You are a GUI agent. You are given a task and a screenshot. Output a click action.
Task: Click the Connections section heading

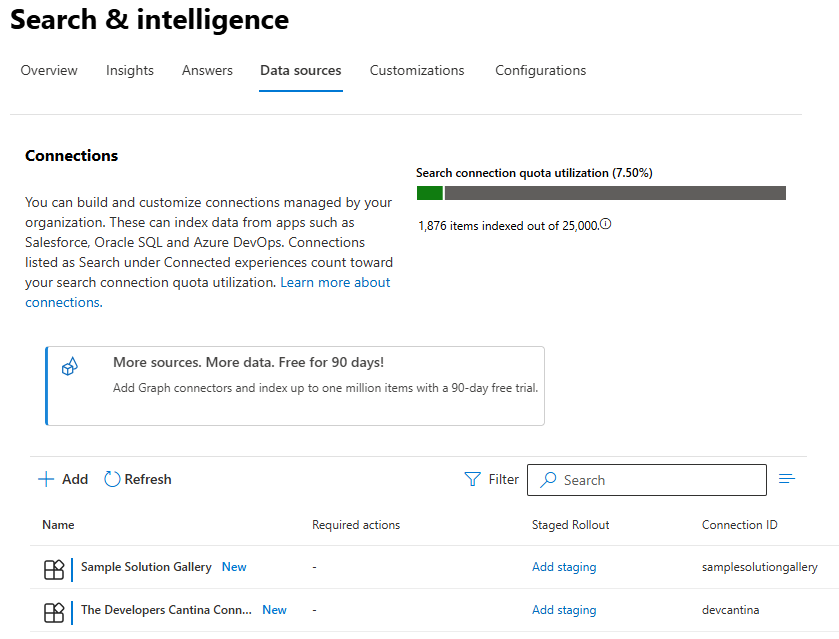pos(72,156)
